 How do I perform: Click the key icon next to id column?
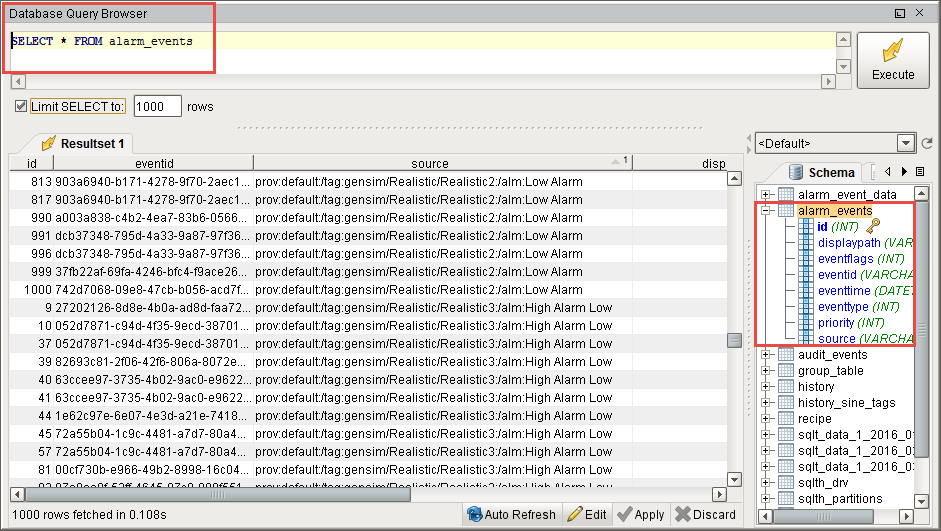coord(872,227)
